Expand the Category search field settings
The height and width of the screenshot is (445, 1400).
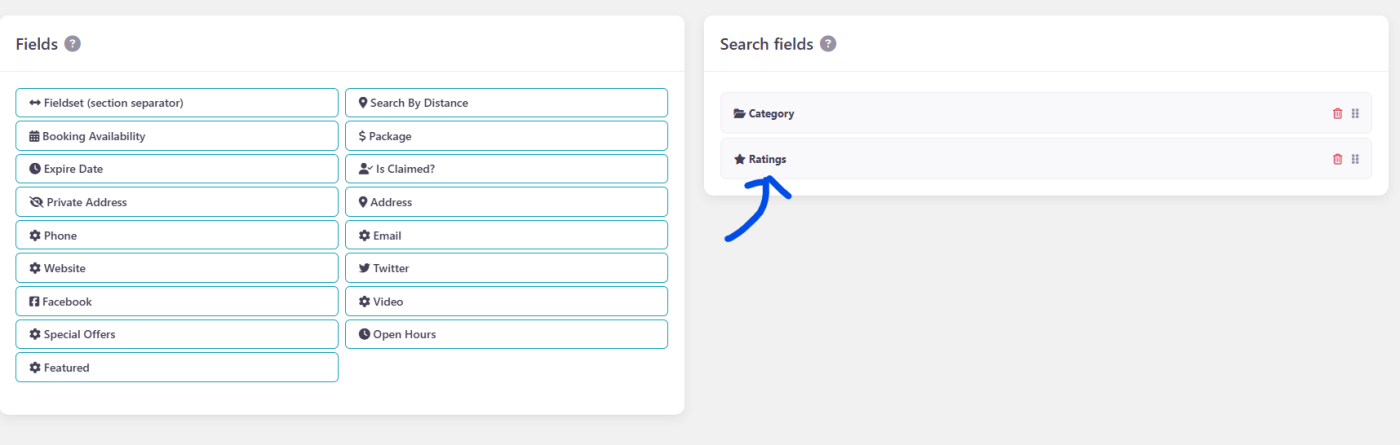click(1000, 113)
